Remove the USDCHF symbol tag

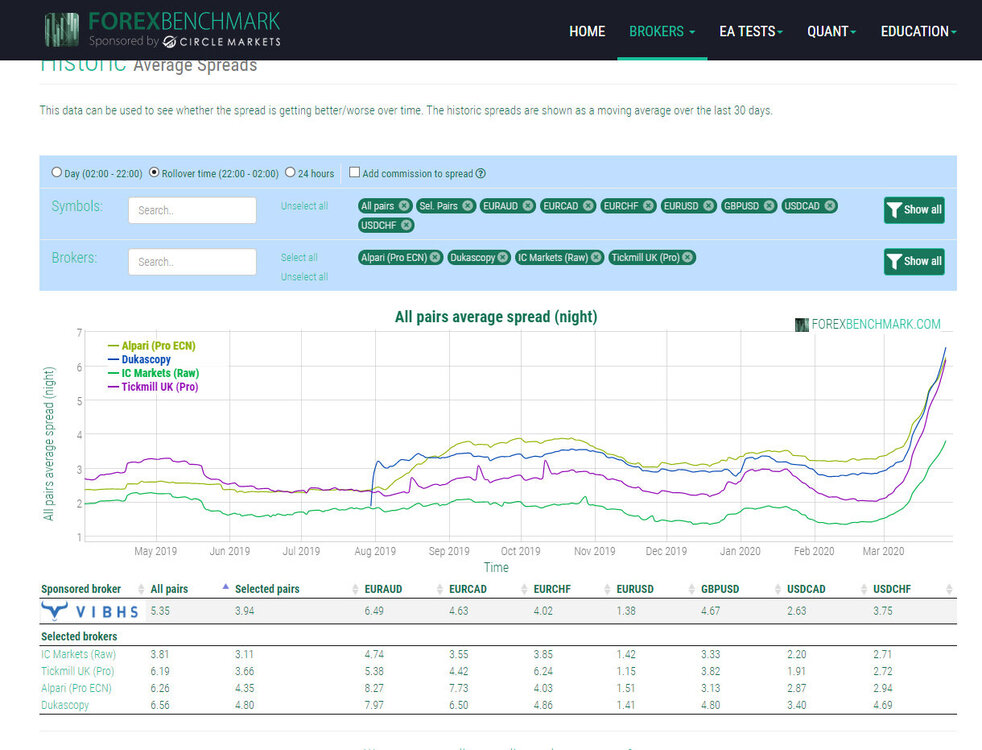click(x=406, y=225)
